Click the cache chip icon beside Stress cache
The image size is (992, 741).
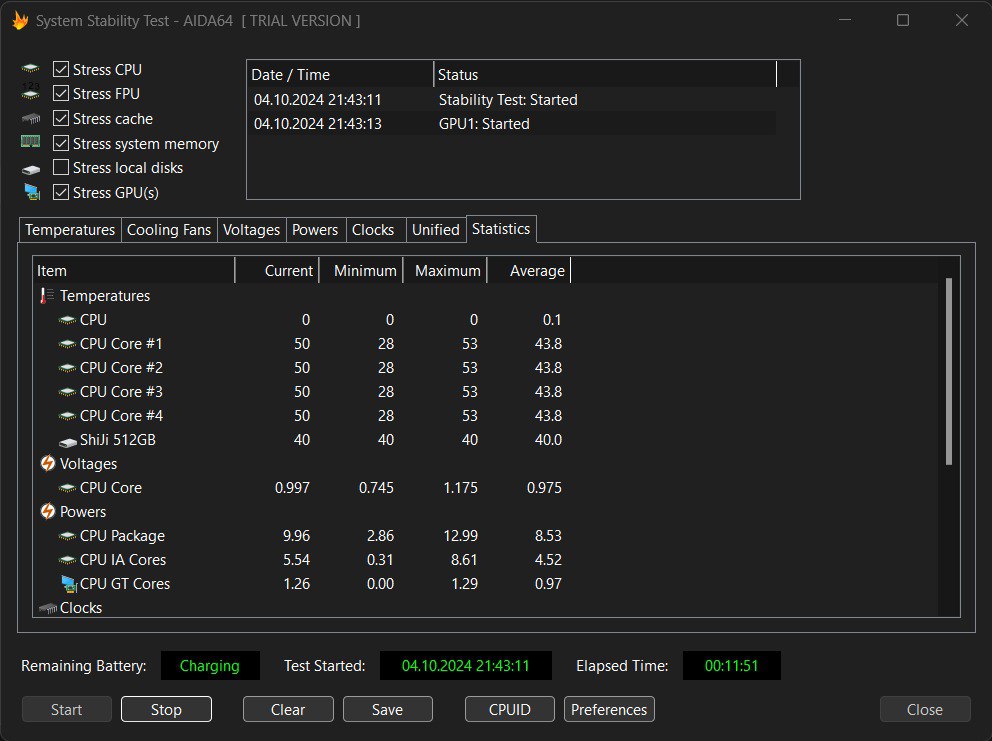click(x=30, y=118)
